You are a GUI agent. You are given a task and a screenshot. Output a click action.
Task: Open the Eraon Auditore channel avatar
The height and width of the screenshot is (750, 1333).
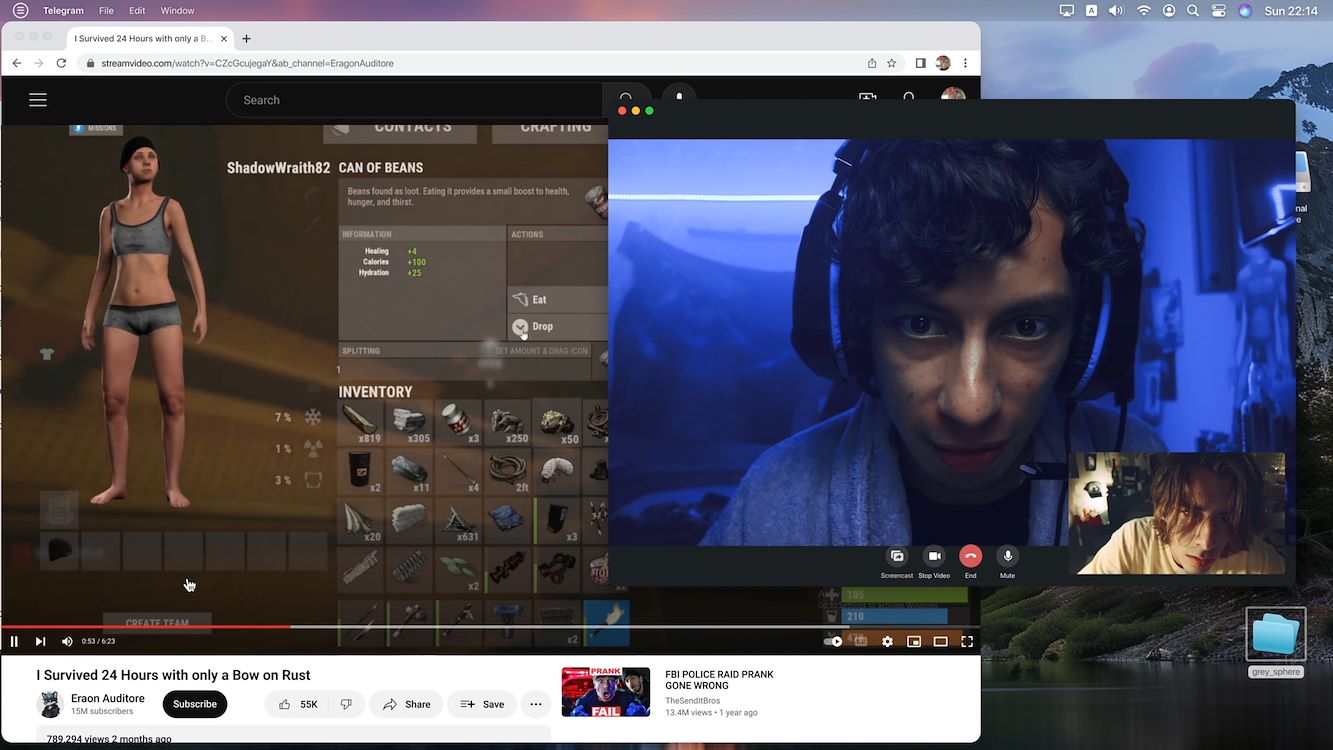(50, 704)
